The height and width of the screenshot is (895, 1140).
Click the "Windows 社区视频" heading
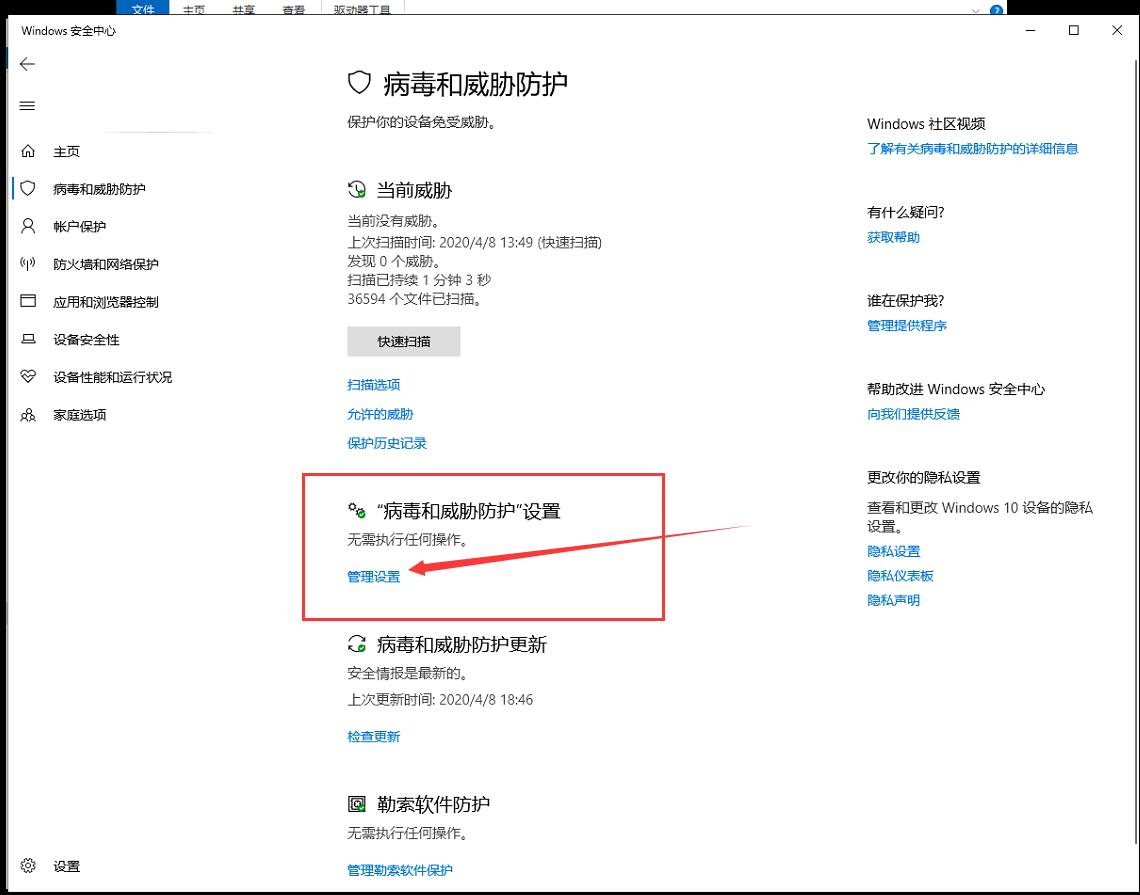pyautogui.click(x=926, y=124)
